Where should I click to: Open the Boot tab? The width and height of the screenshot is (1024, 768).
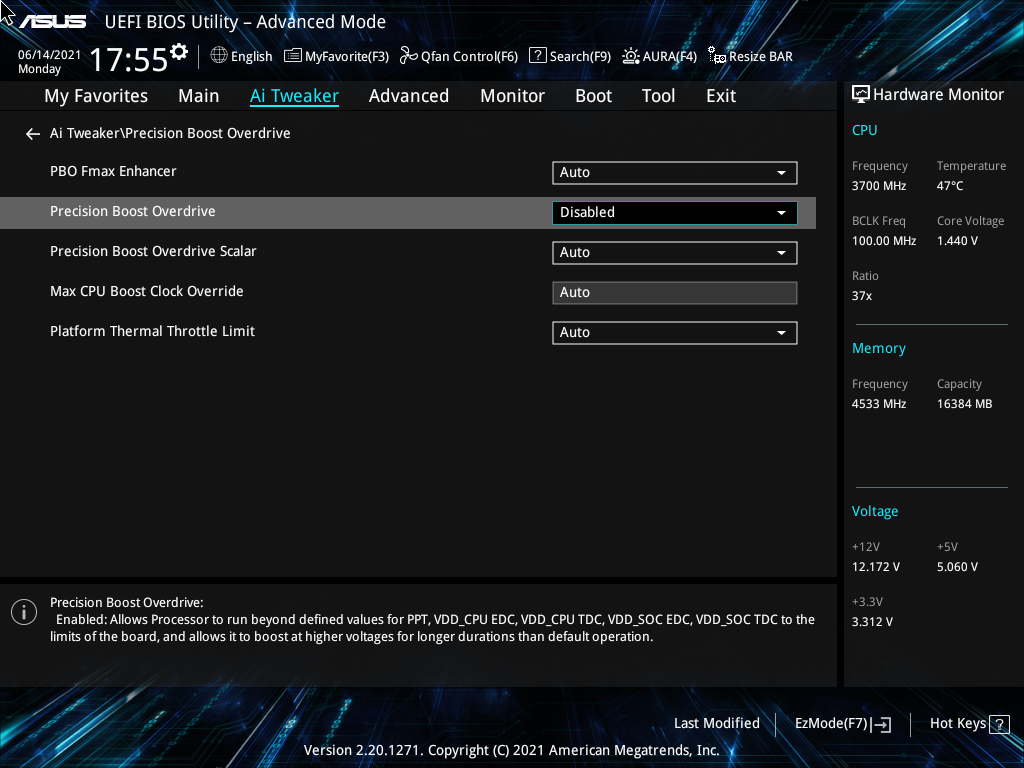click(594, 96)
